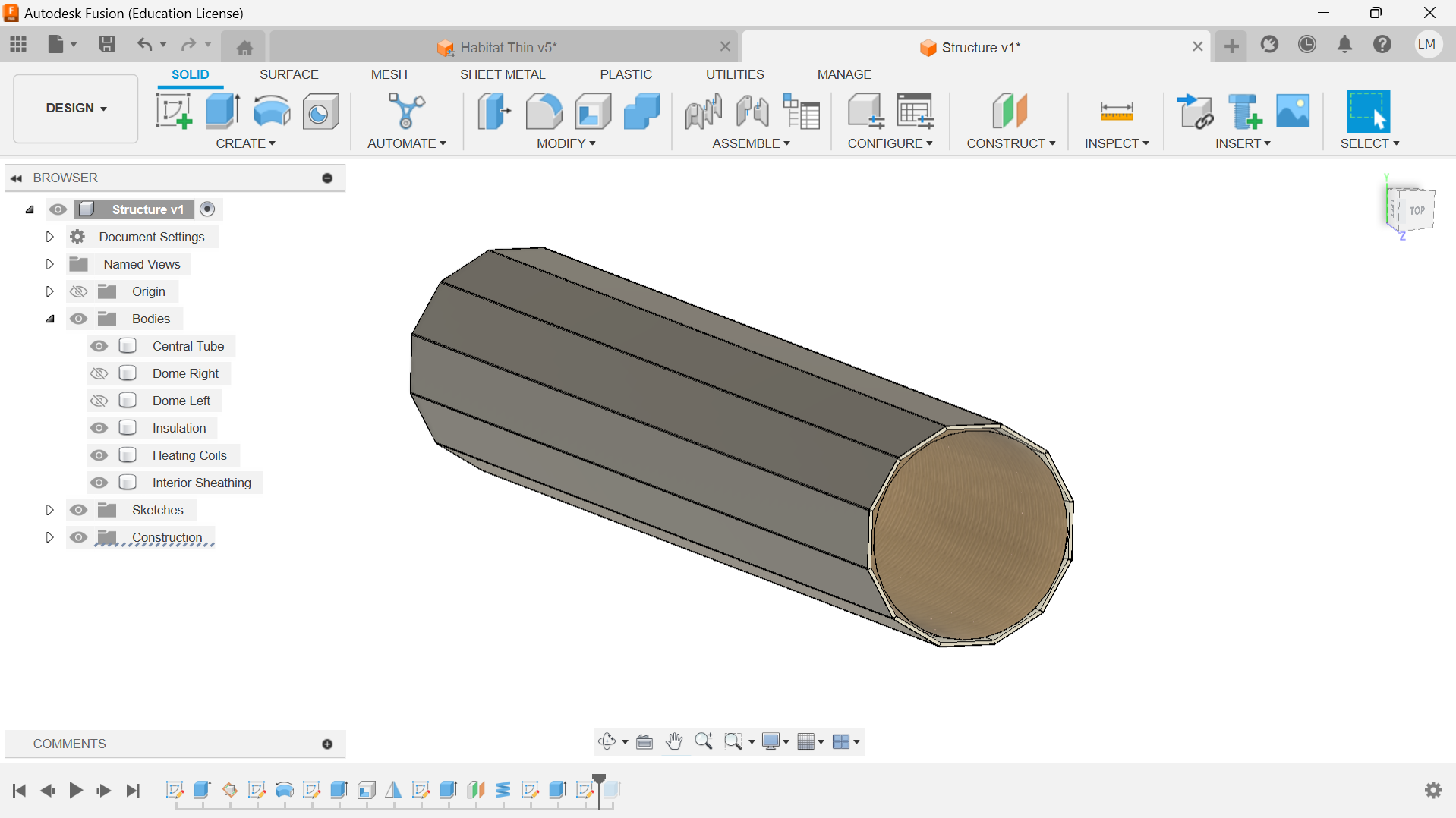Open the CONSTRUCT dropdown menu
The height and width of the screenshot is (818, 1456).
(x=1010, y=143)
